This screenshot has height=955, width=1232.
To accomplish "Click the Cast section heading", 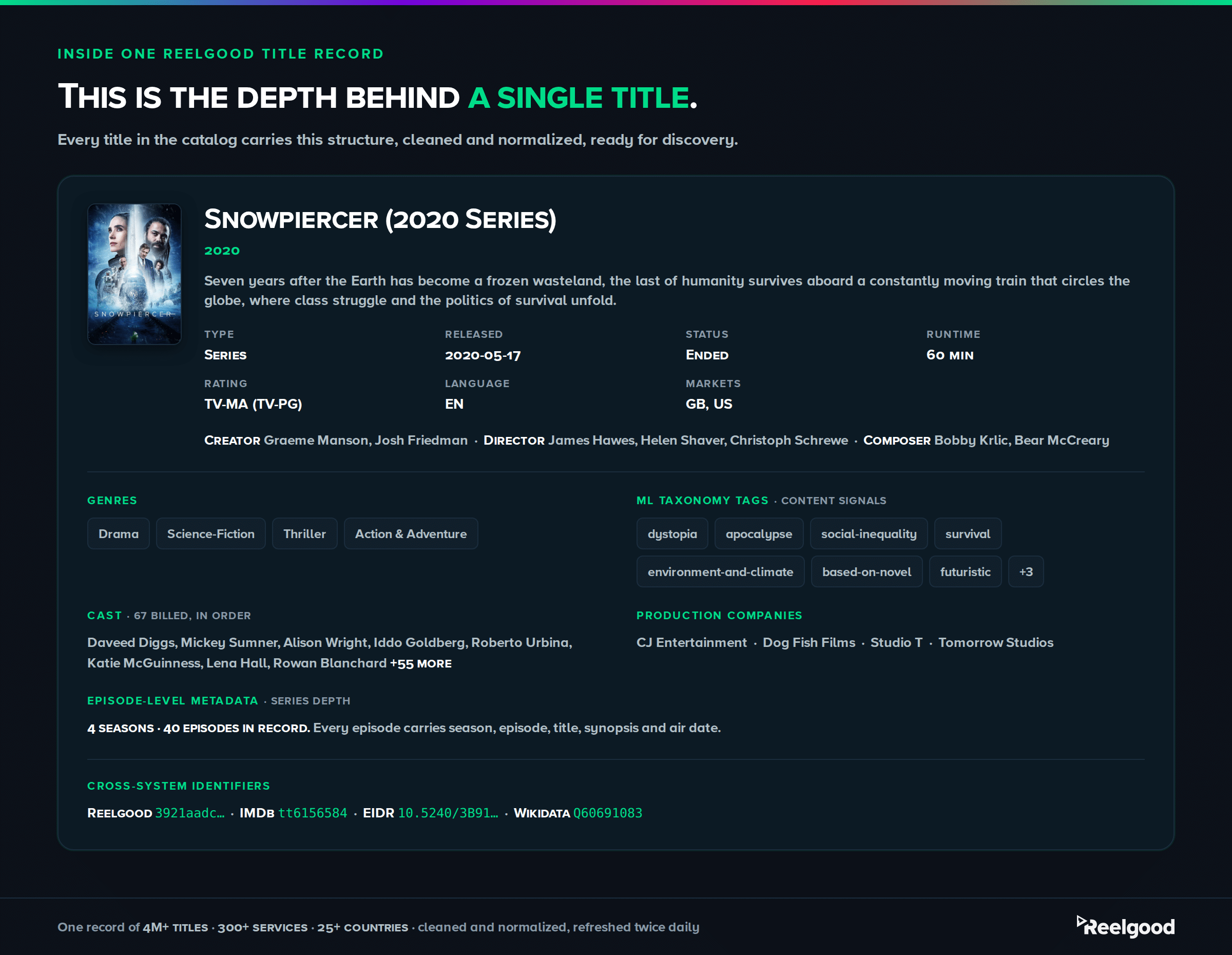I will click(x=104, y=616).
